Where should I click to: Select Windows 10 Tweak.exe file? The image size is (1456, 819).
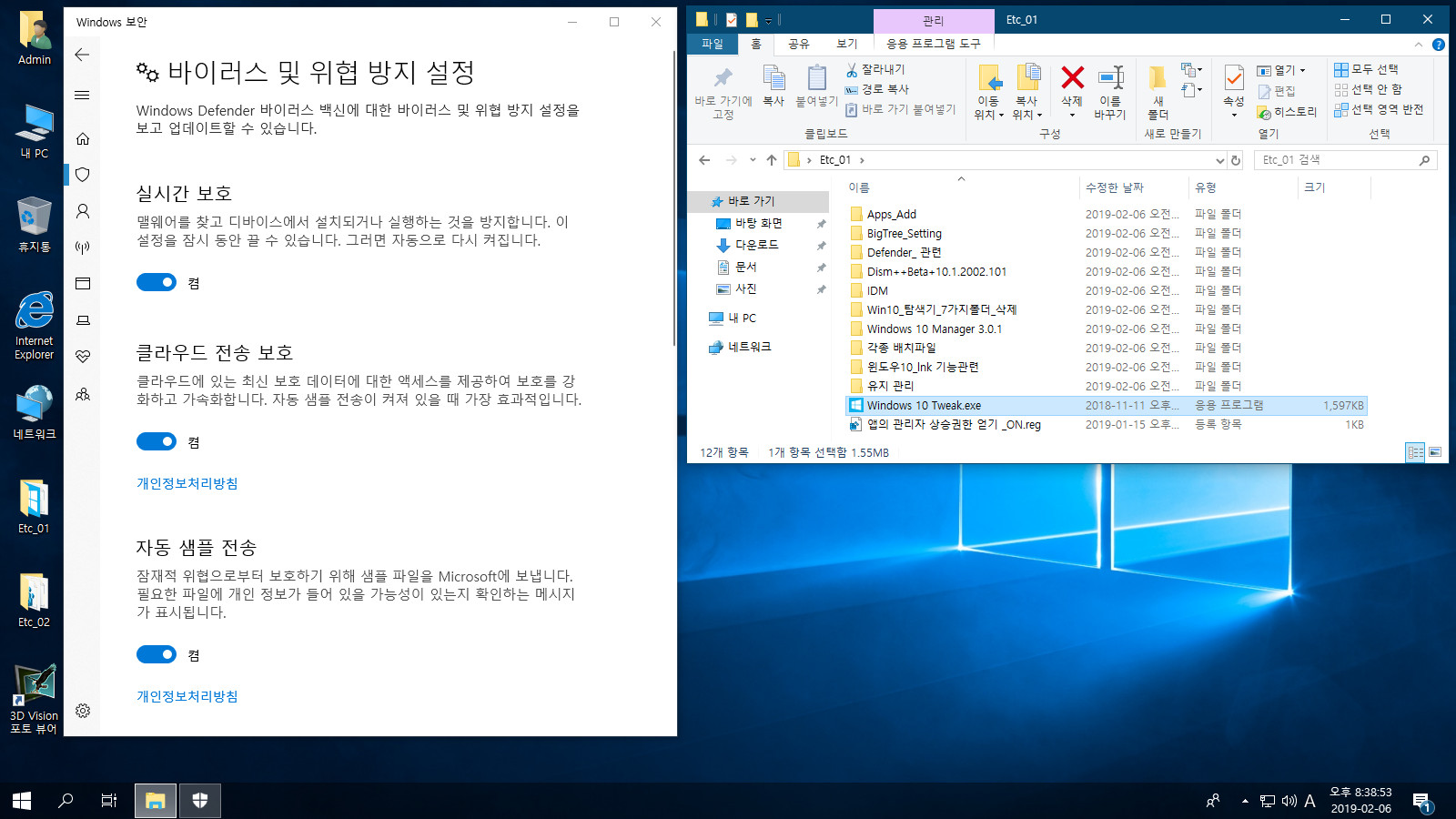click(1106, 406)
